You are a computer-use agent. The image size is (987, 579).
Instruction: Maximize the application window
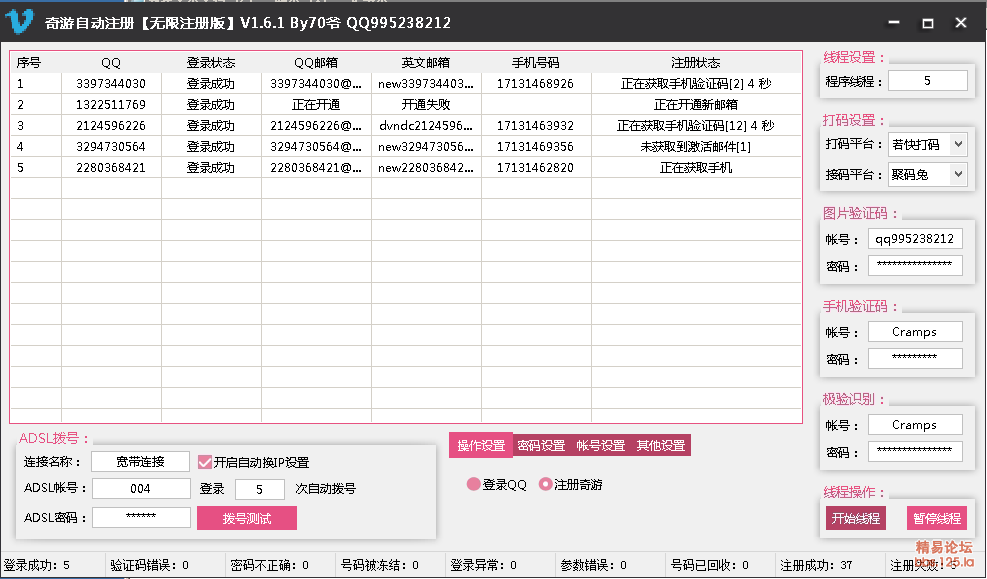(x=927, y=22)
